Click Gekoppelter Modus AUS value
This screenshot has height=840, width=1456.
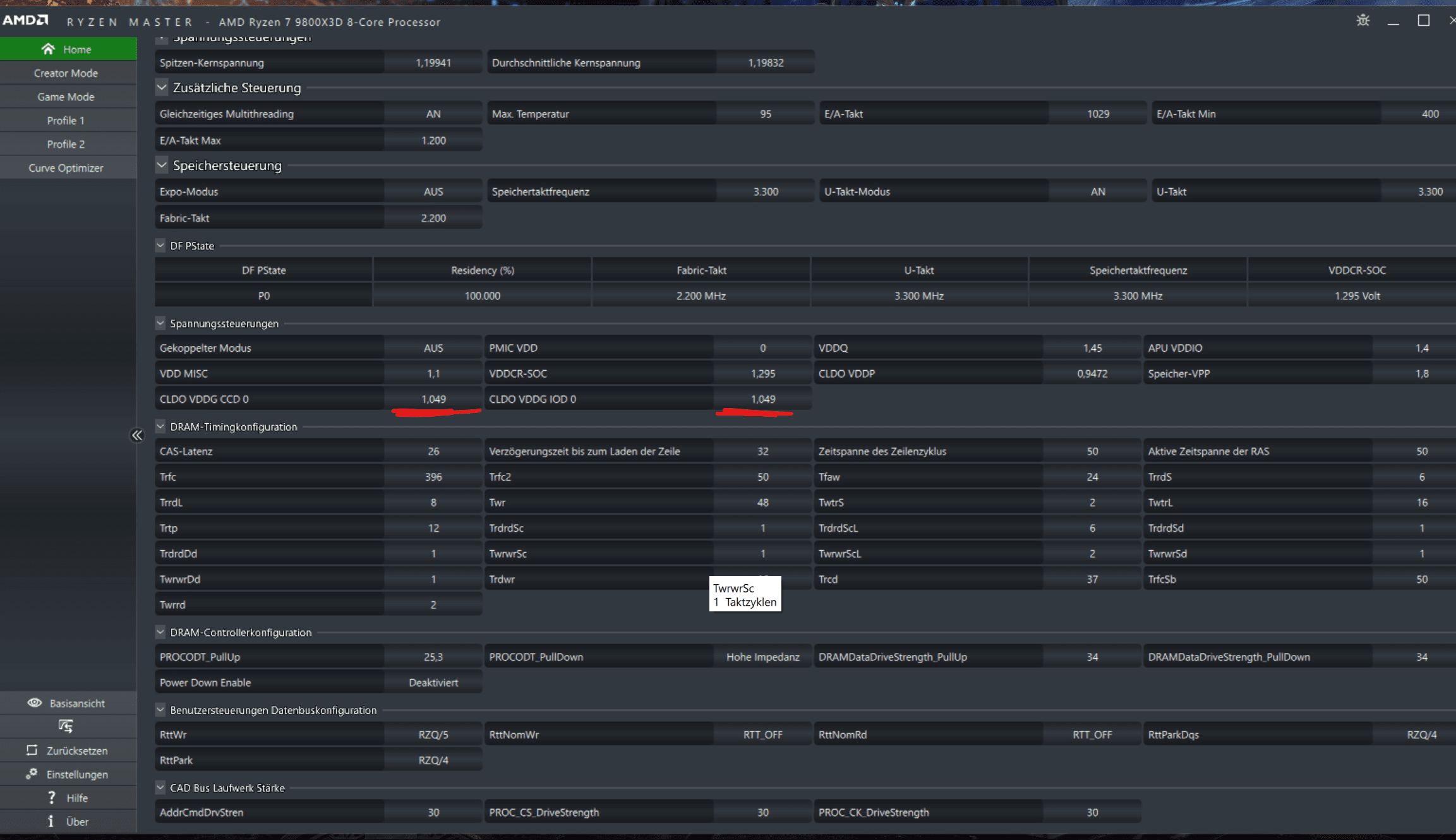pyautogui.click(x=433, y=348)
